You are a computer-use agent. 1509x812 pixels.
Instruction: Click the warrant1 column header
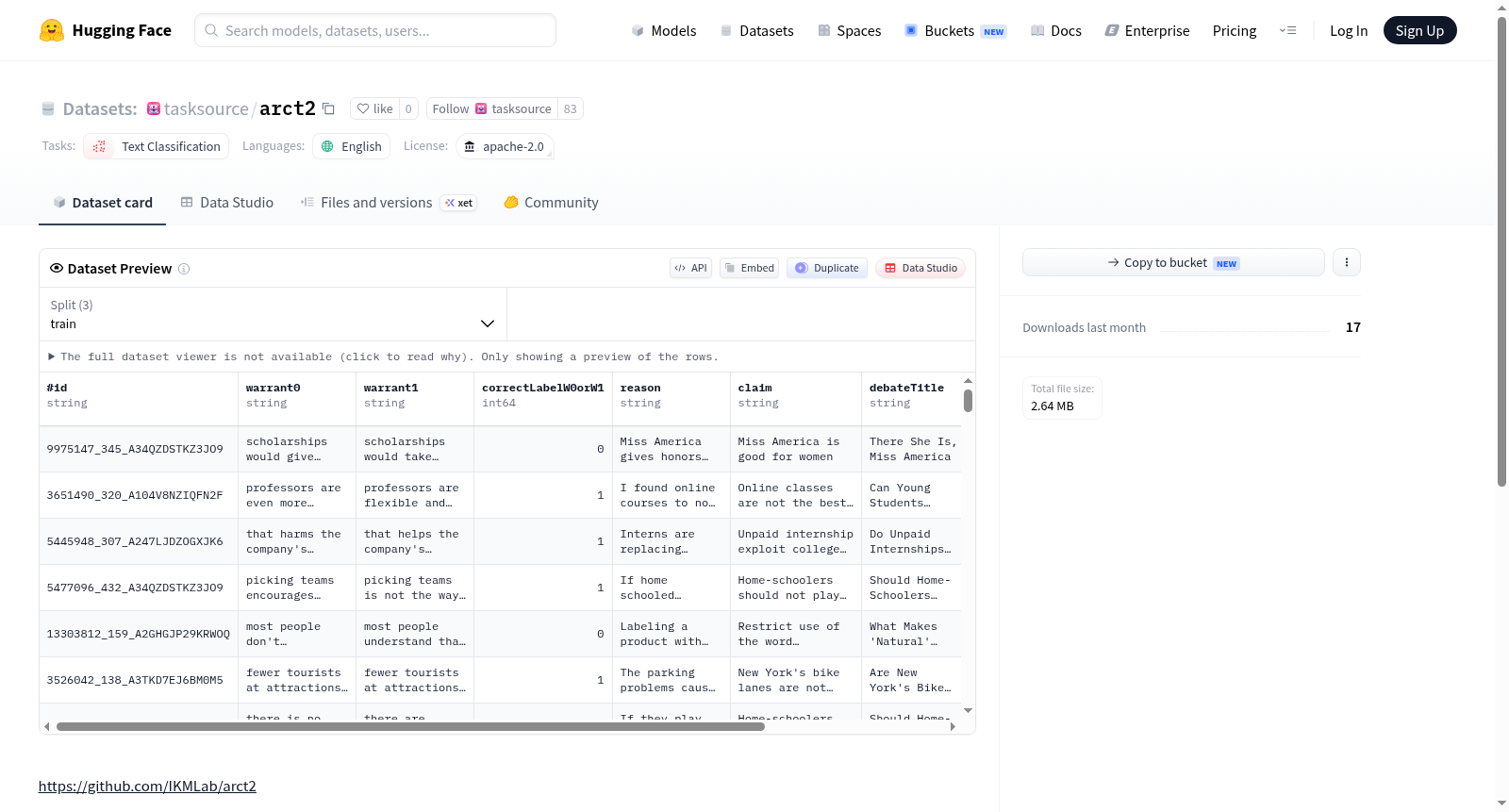[415, 399]
